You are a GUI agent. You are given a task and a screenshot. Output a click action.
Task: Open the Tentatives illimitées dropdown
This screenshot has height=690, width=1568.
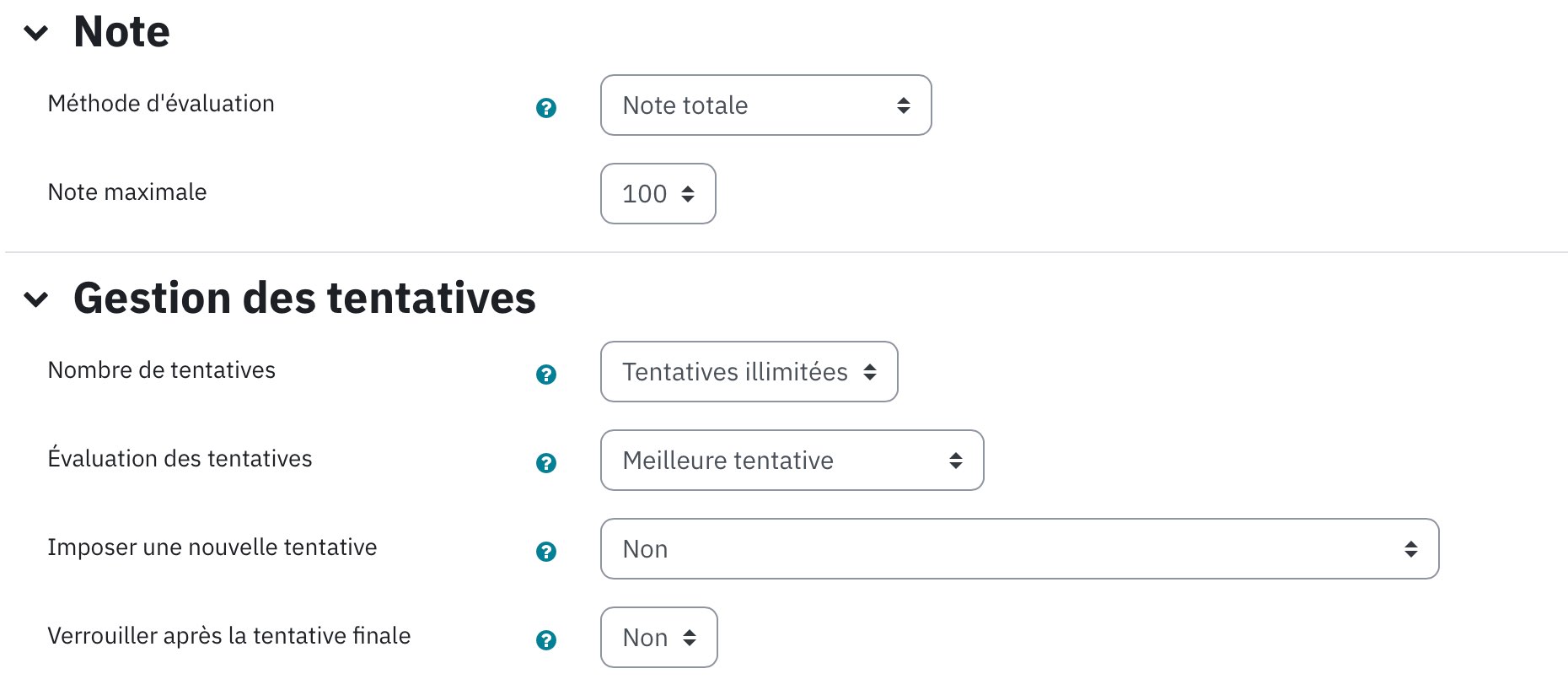(749, 372)
